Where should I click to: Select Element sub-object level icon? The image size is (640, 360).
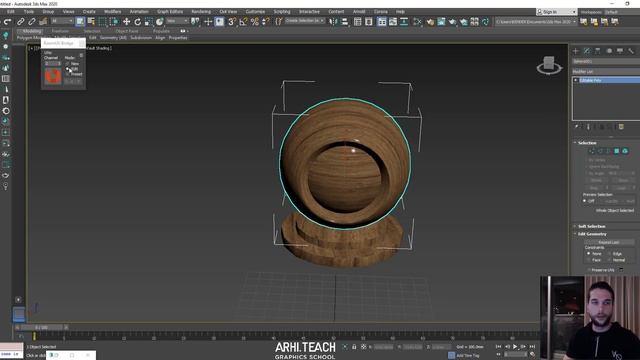point(625,151)
